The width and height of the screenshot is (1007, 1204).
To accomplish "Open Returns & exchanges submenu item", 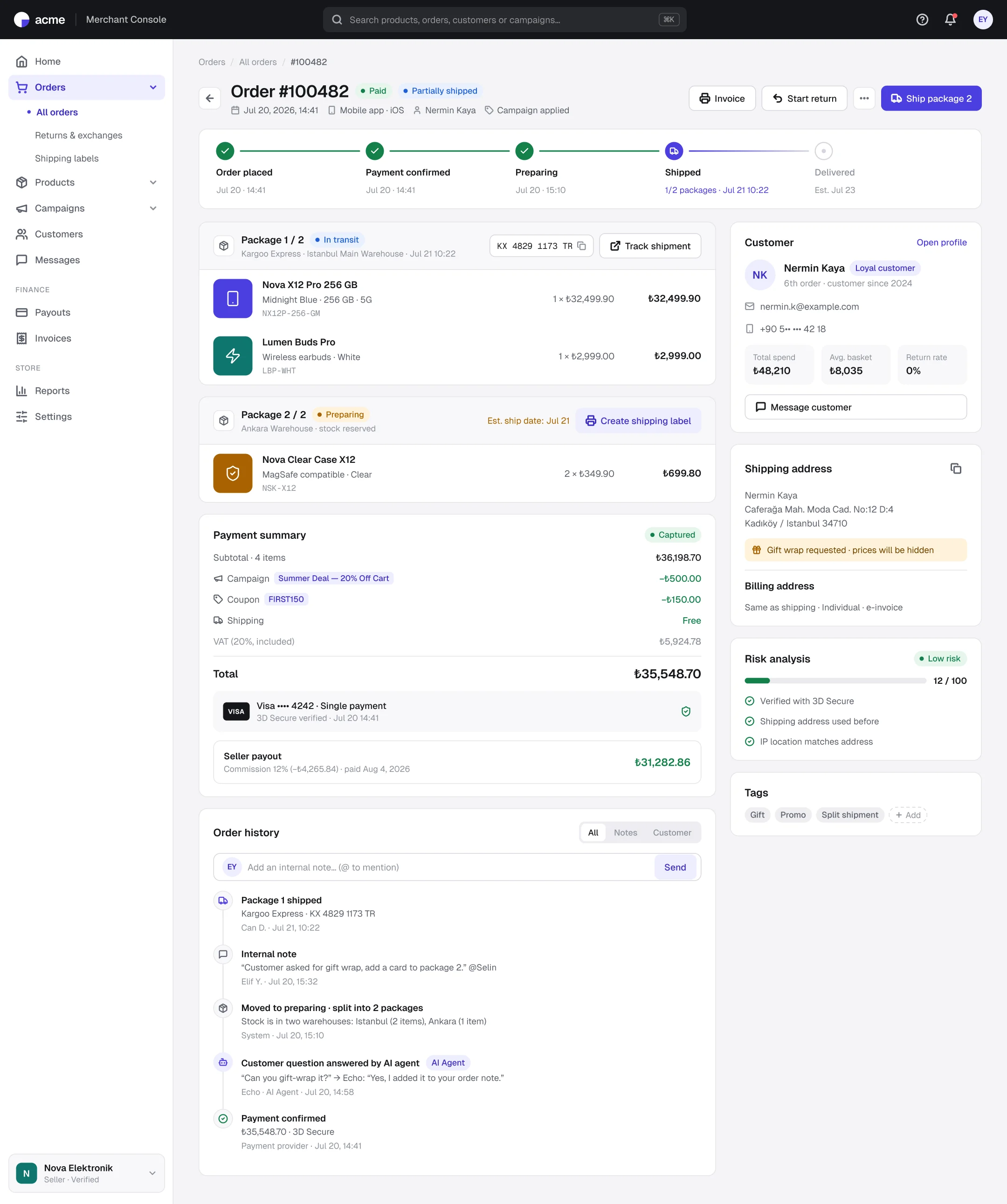I will [79, 135].
